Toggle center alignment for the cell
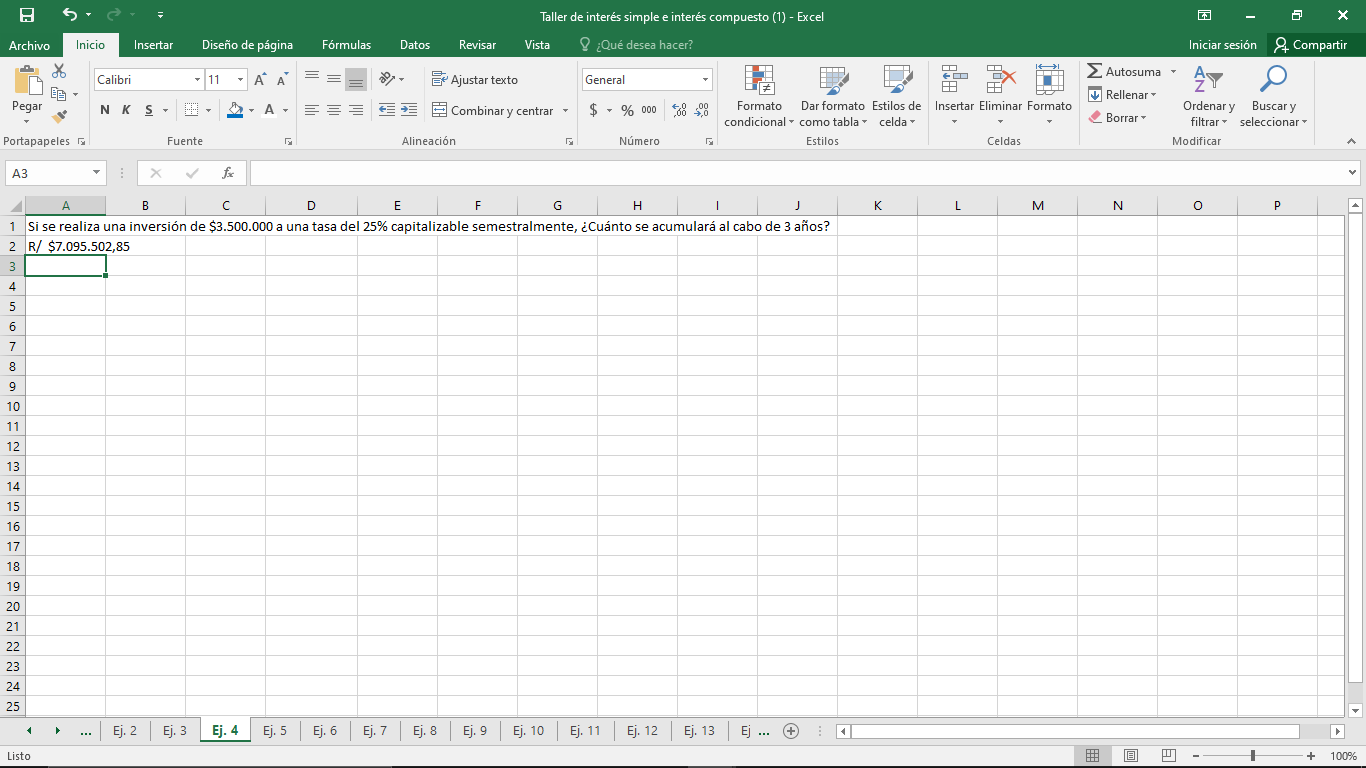Image resolution: width=1366 pixels, height=768 pixels. coord(333,110)
